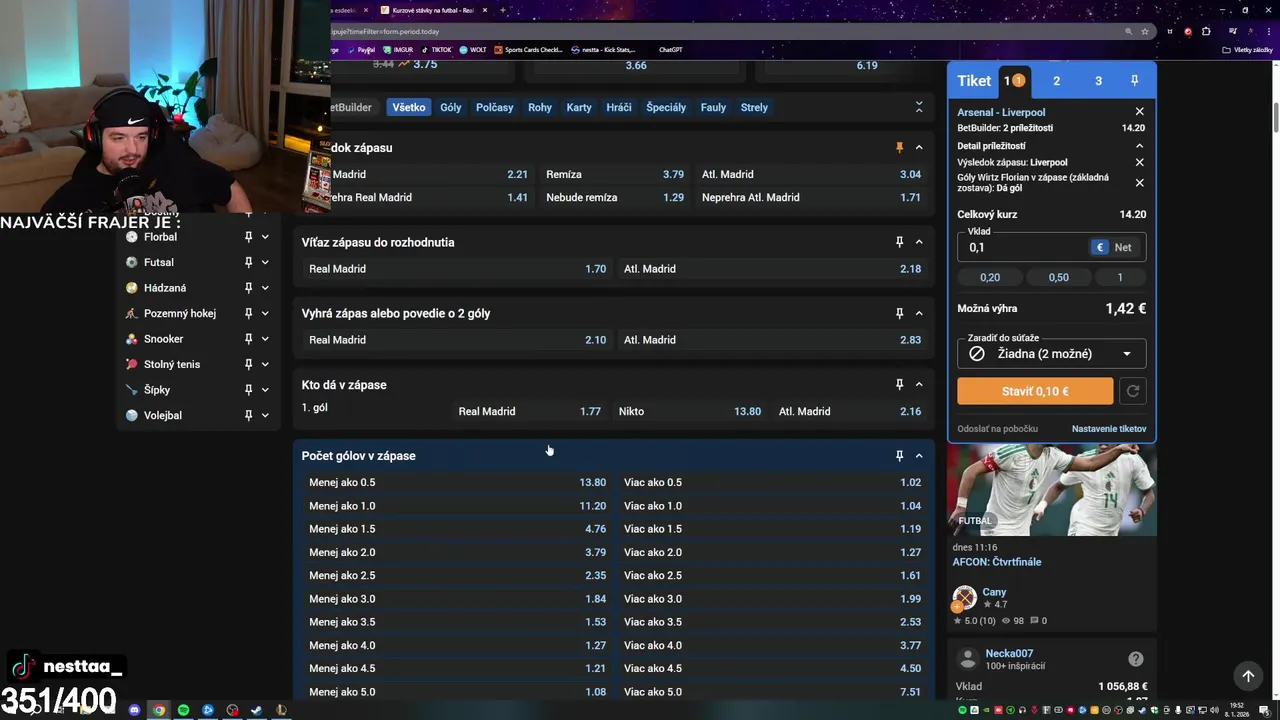
Task: Switch to the Rohy filter tab
Action: pyautogui.click(x=540, y=107)
